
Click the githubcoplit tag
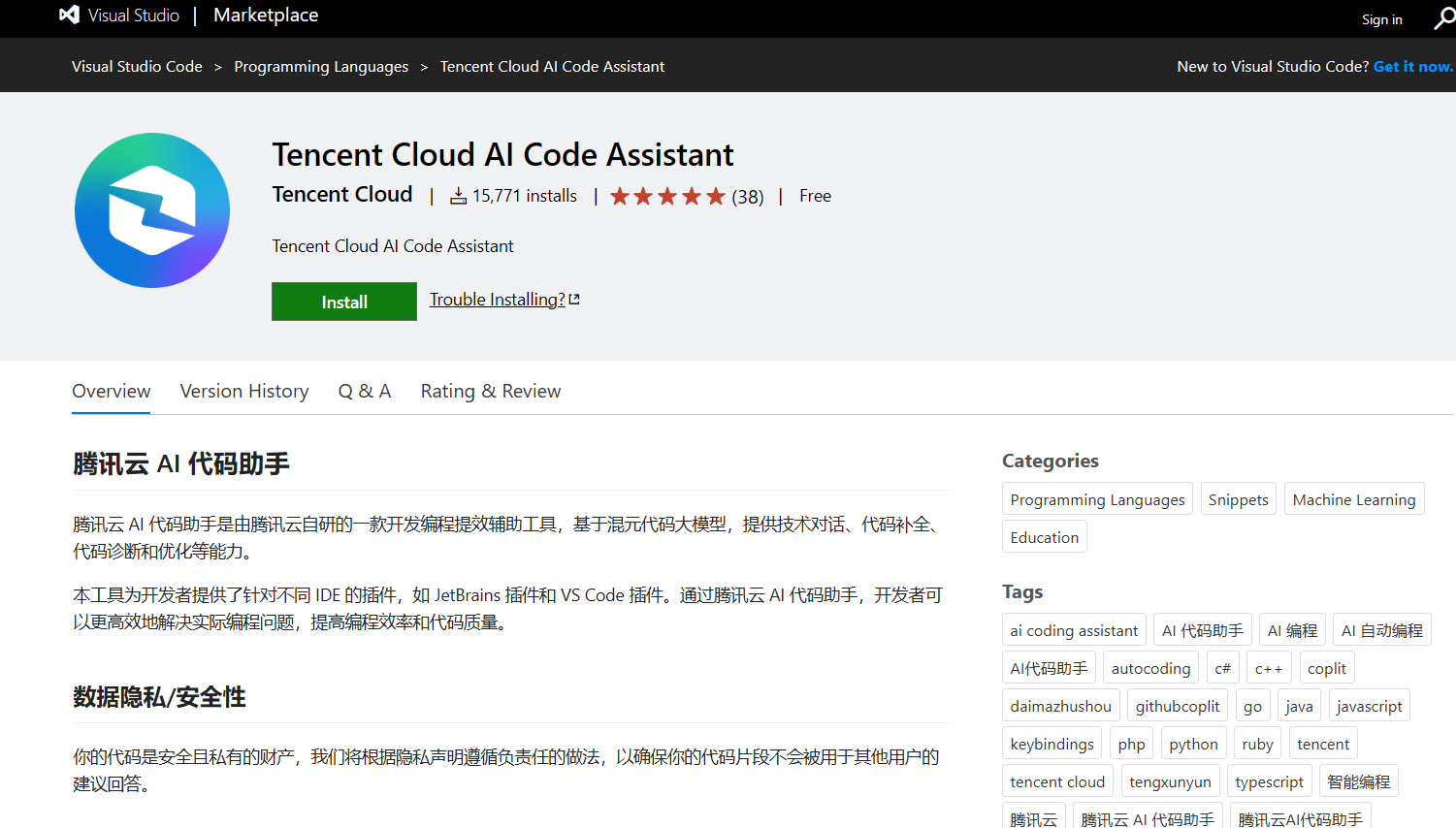point(1178,706)
